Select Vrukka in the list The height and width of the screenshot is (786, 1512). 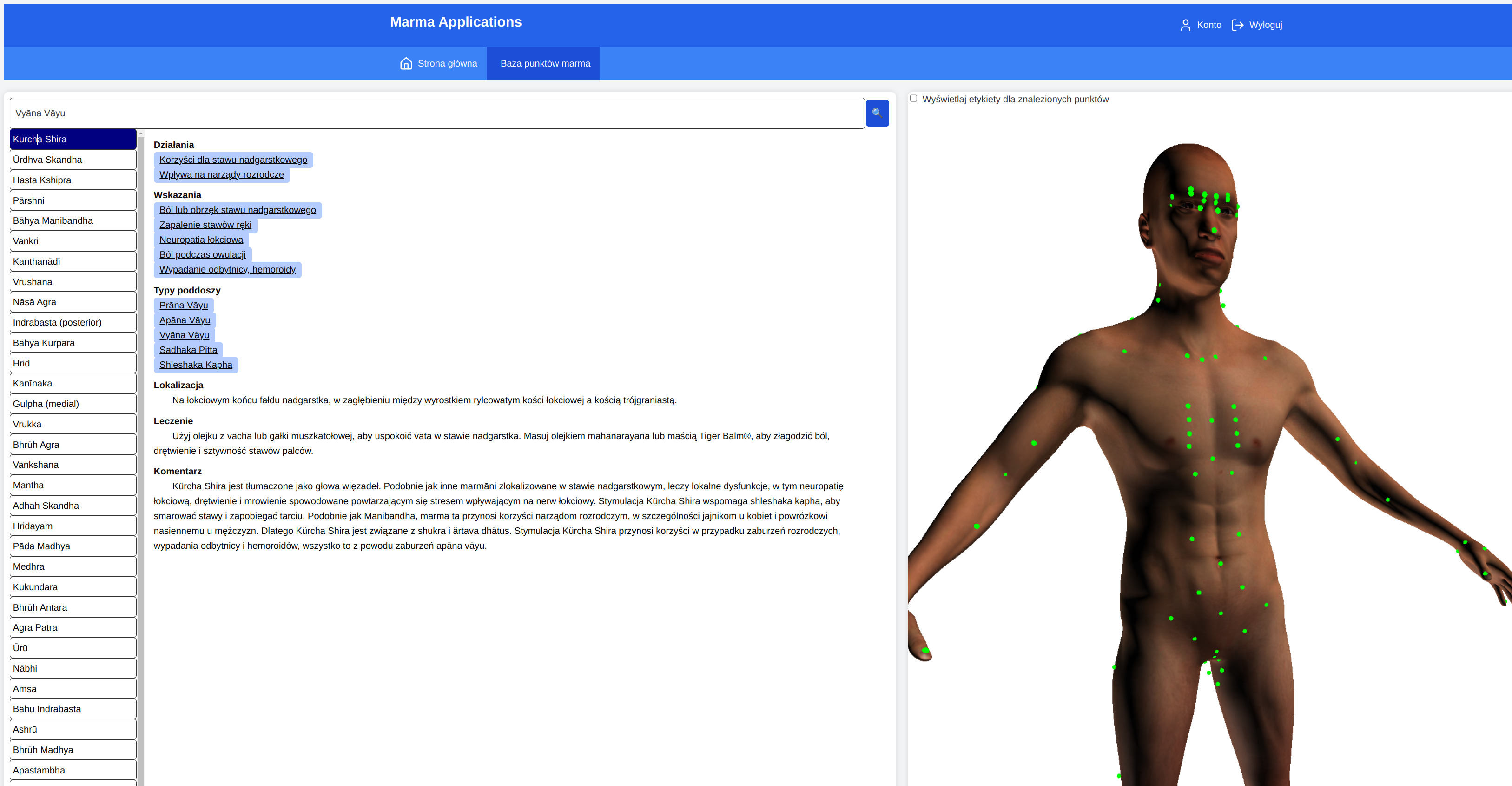click(x=73, y=425)
